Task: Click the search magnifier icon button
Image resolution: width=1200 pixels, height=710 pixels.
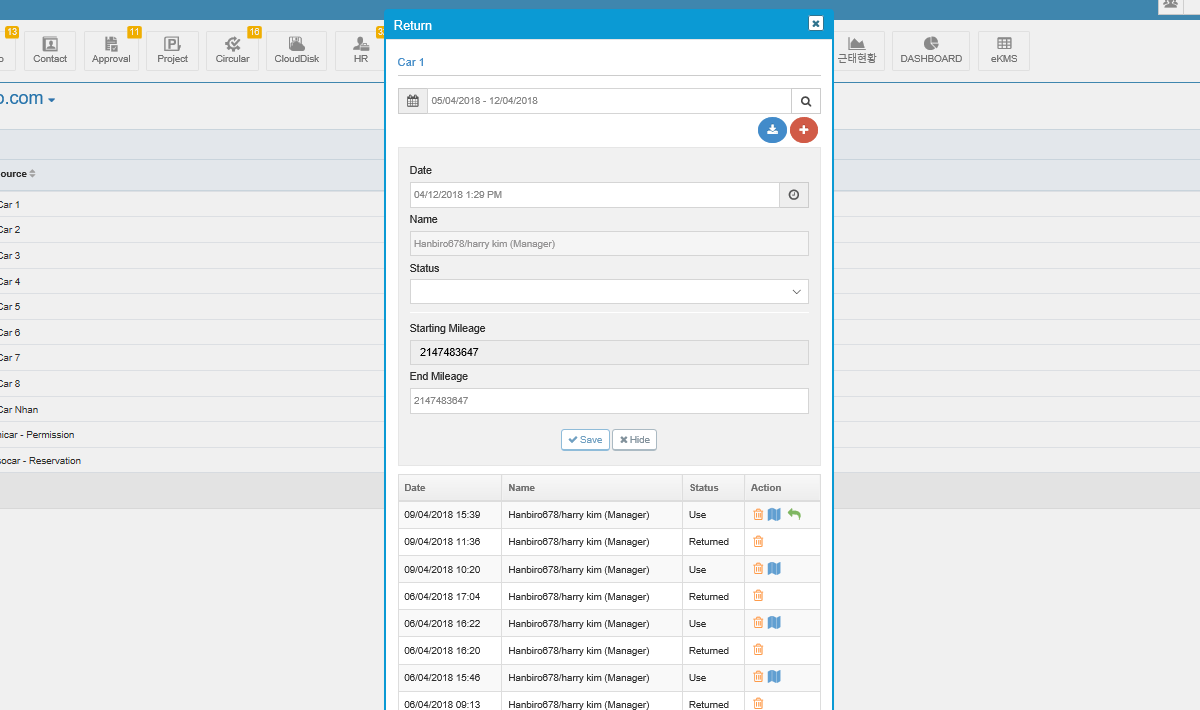Action: pos(805,101)
